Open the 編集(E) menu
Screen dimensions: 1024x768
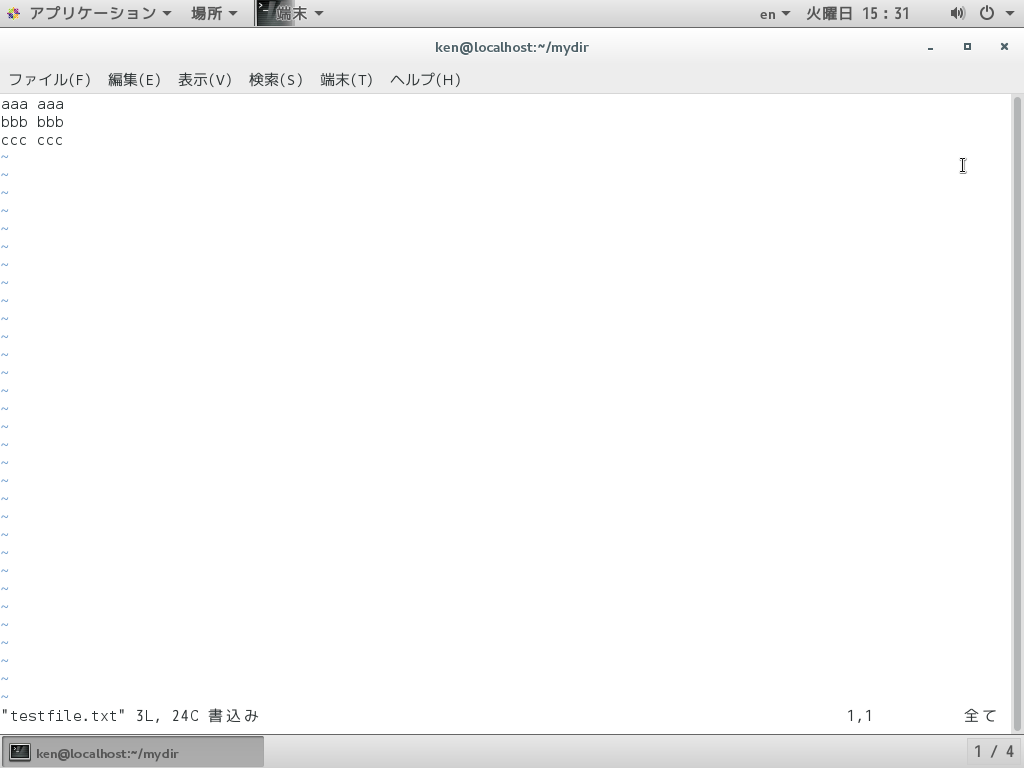(x=134, y=80)
